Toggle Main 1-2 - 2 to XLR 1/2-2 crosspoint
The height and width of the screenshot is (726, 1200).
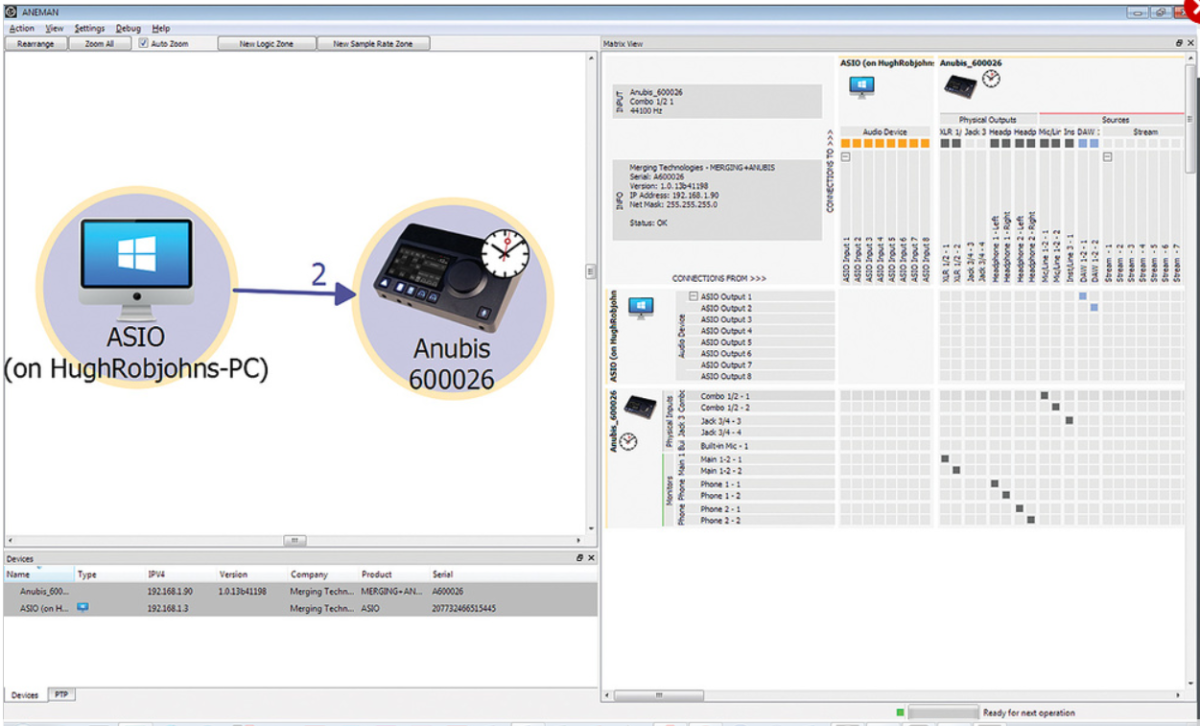click(957, 470)
